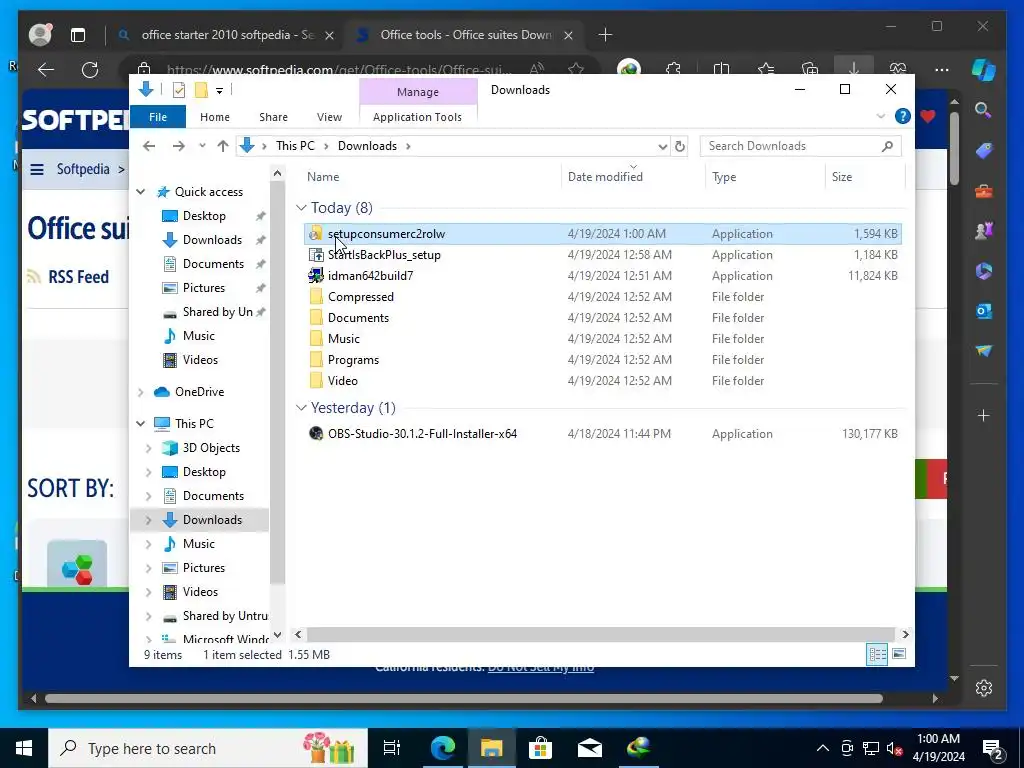Select the Programs folder icon
This screenshot has height=768, width=1024.
point(316,360)
